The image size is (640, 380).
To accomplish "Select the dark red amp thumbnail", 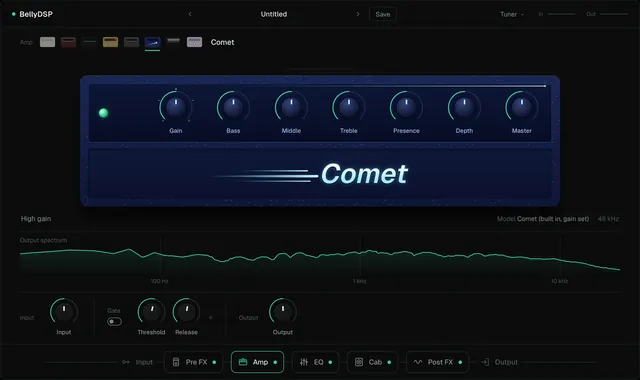I will coord(69,42).
